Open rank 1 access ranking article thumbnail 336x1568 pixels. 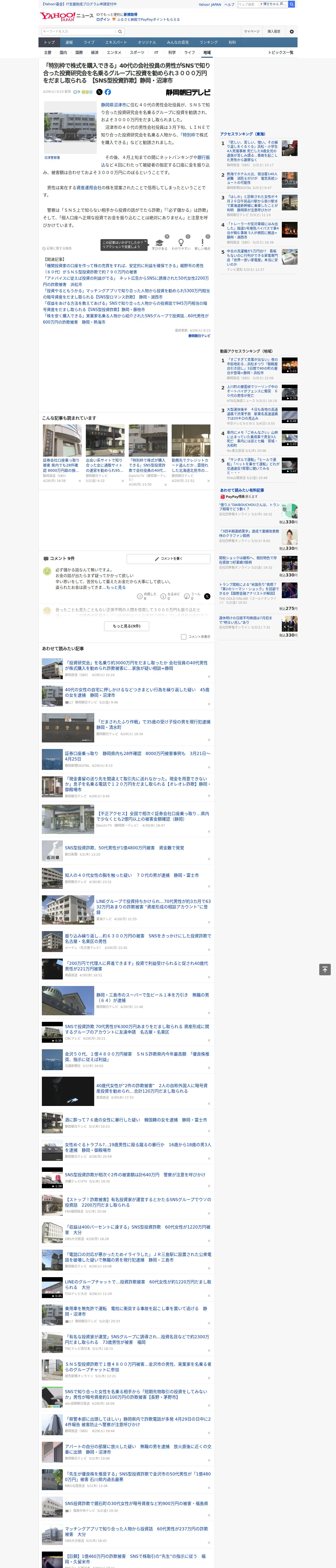tap(290, 148)
